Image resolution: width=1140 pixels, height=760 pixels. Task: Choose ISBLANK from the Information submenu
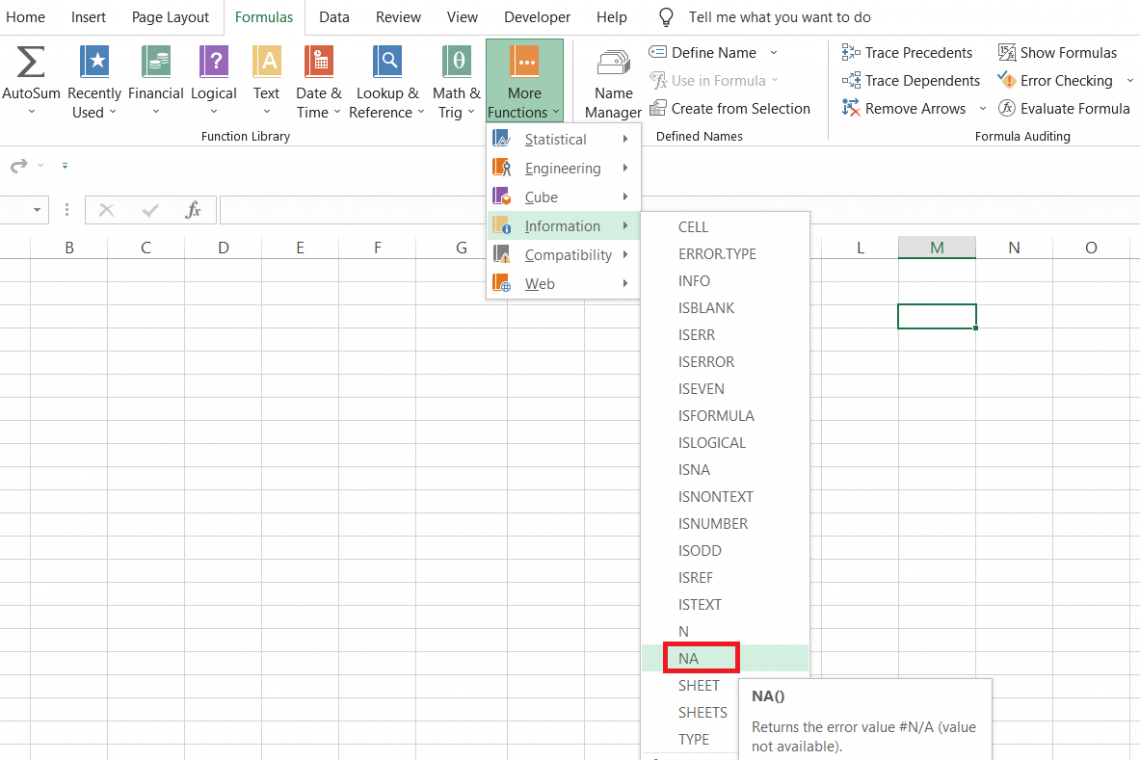click(705, 307)
